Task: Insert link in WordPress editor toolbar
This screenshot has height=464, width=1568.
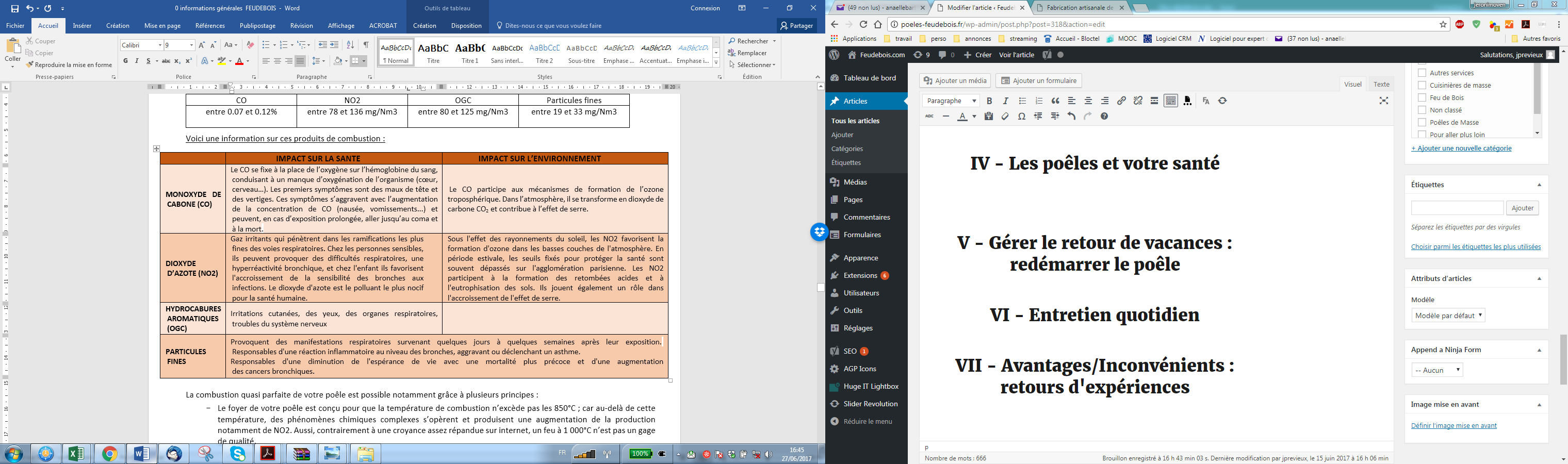Action: pyautogui.click(x=1121, y=101)
